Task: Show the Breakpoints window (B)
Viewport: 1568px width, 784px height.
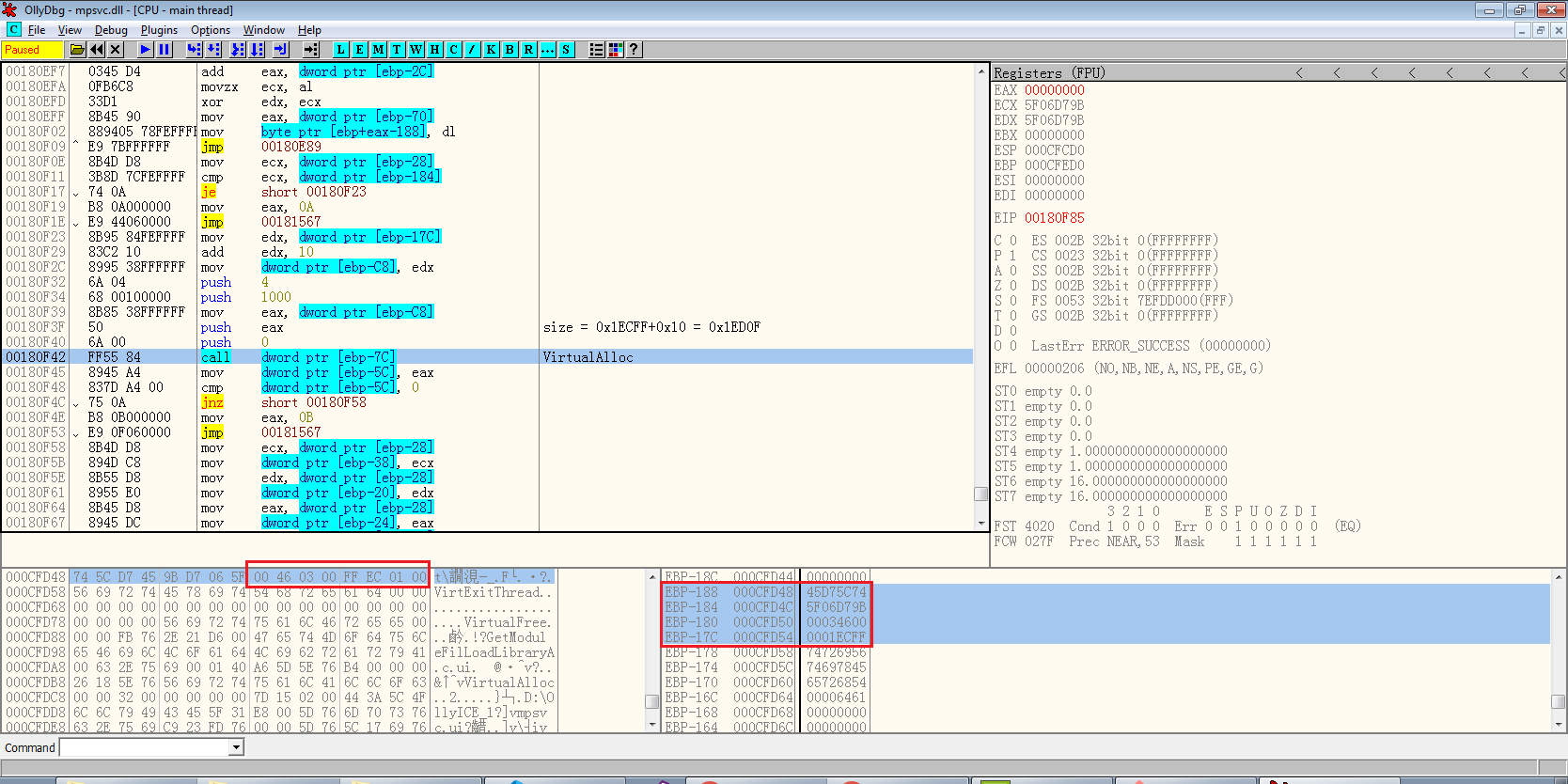Action: [x=510, y=50]
